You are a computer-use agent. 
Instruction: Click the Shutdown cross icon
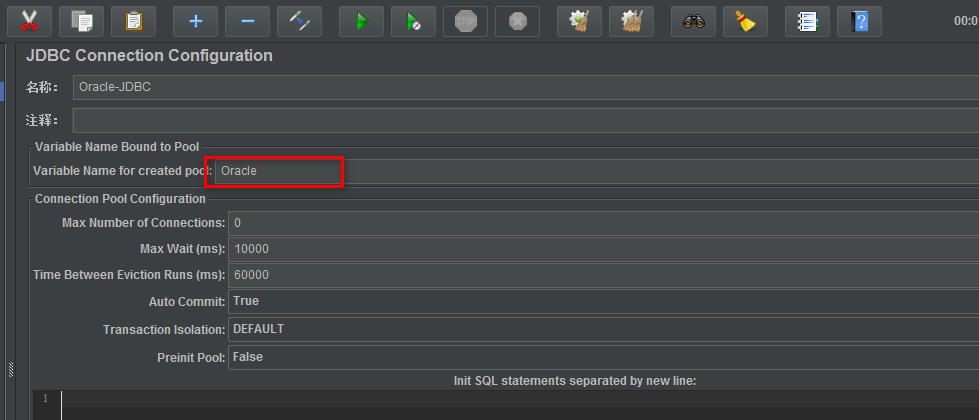click(518, 22)
